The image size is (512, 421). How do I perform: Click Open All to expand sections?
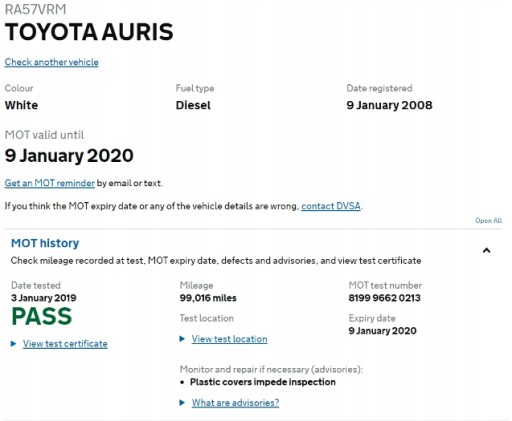tap(488, 220)
